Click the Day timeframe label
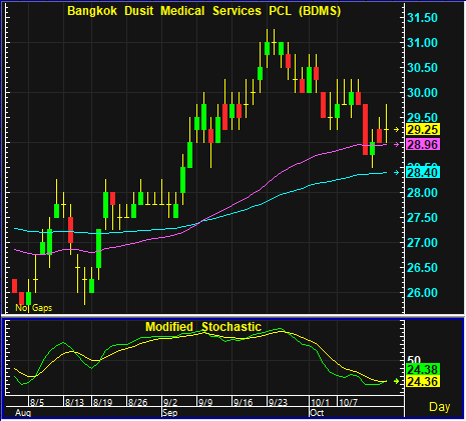 (x=439, y=407)
